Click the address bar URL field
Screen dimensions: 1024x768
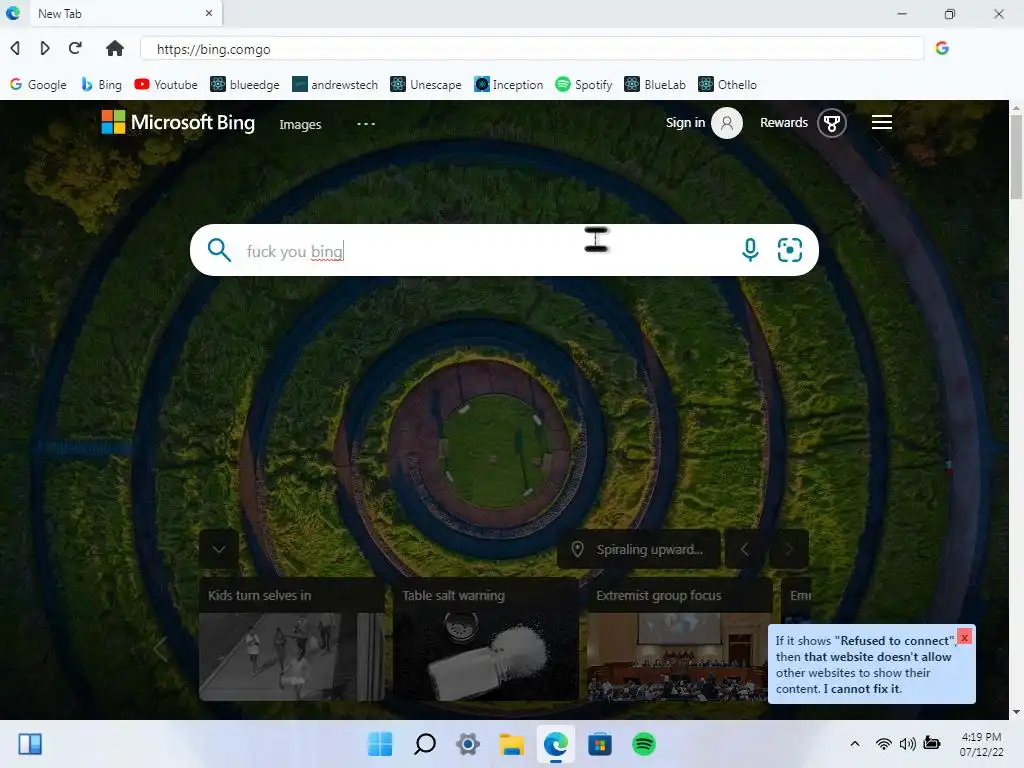(x=532, y=48)
